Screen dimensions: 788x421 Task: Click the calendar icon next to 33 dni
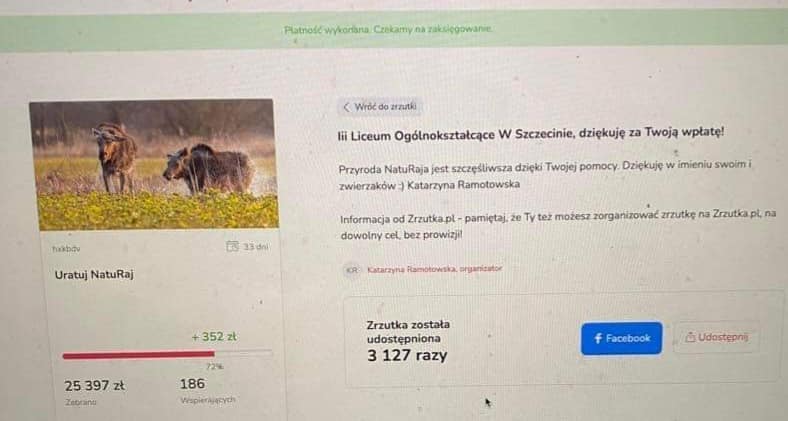point(232,246)
